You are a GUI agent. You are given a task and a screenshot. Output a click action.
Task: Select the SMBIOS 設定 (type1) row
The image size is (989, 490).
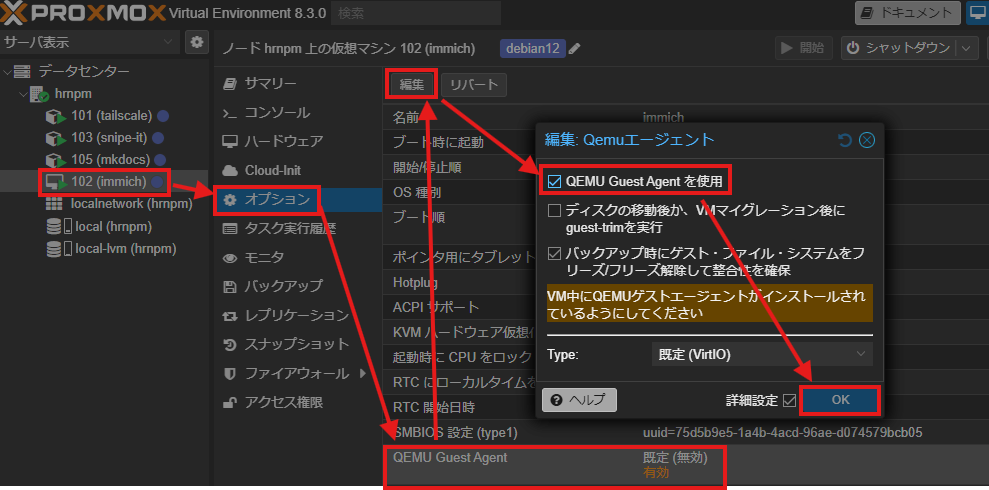[686, 433]
